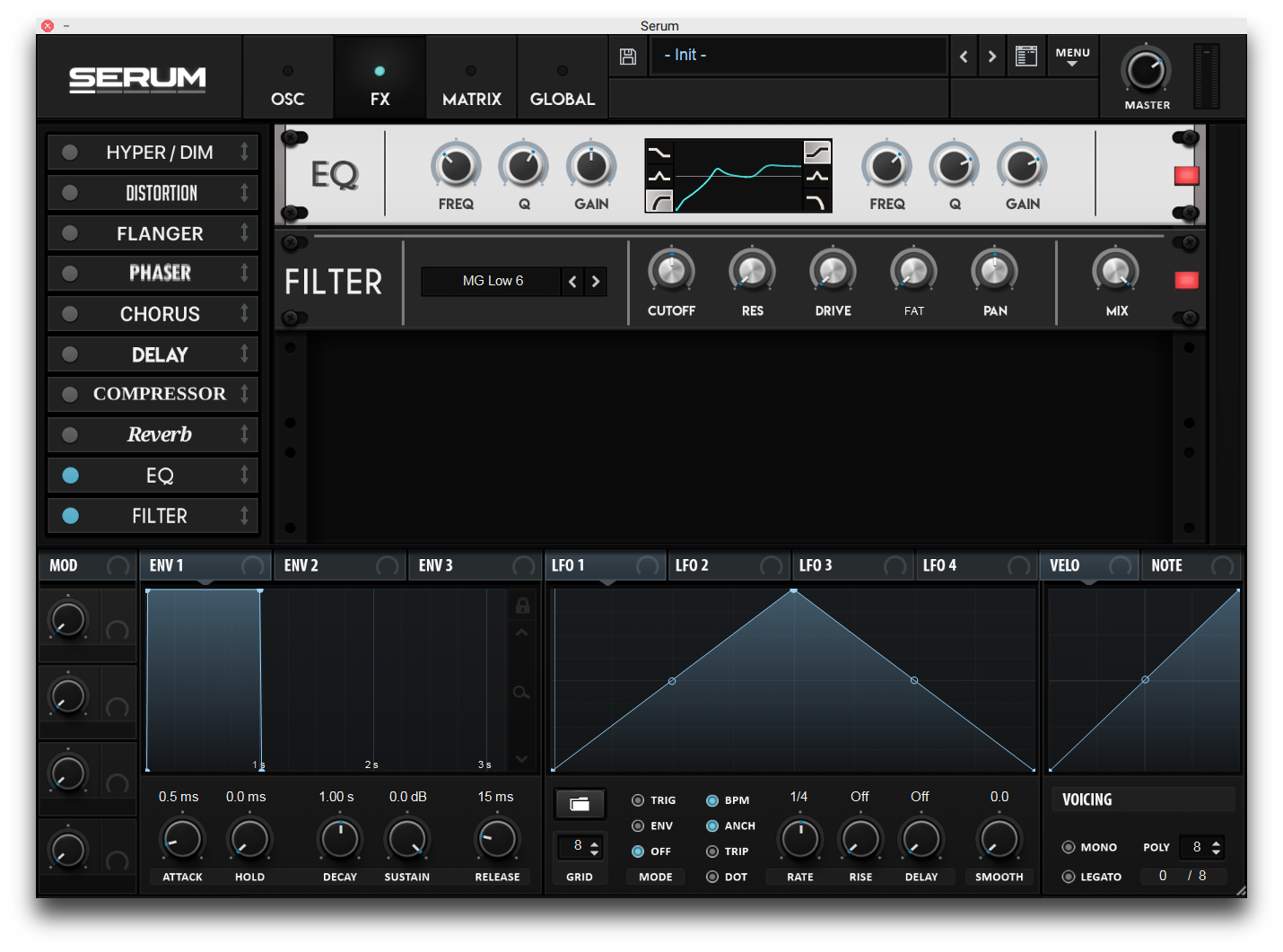Switch to the GLOBAL tab

tap(563, 79)
